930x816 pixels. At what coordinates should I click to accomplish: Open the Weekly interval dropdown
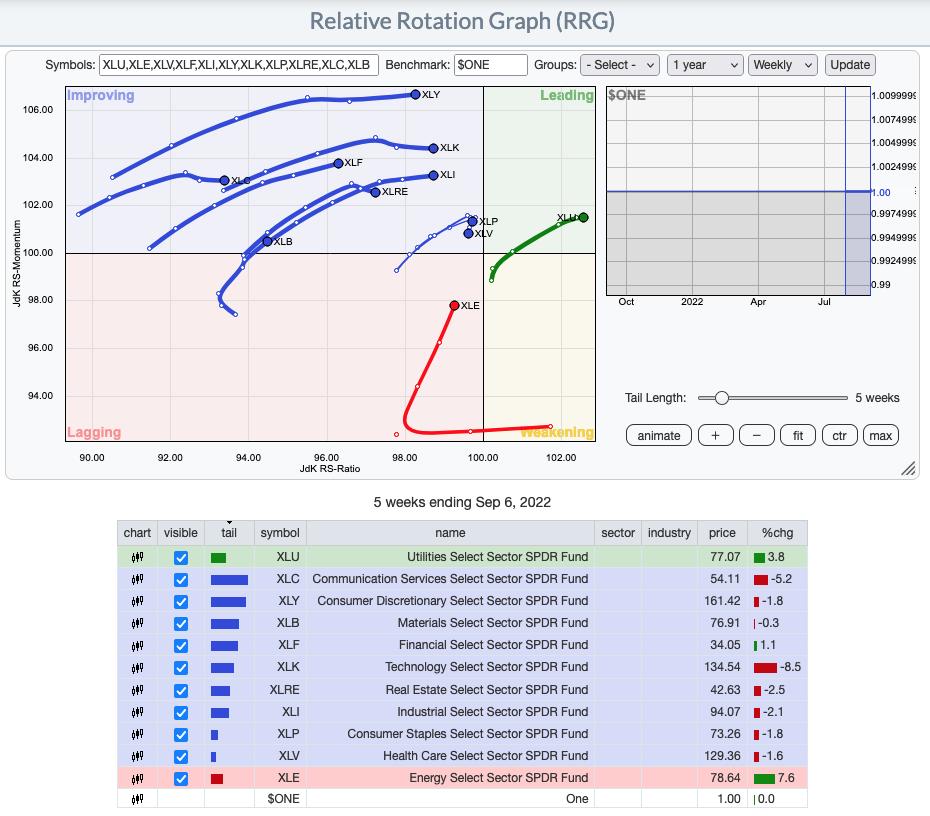tap(782, 65)
